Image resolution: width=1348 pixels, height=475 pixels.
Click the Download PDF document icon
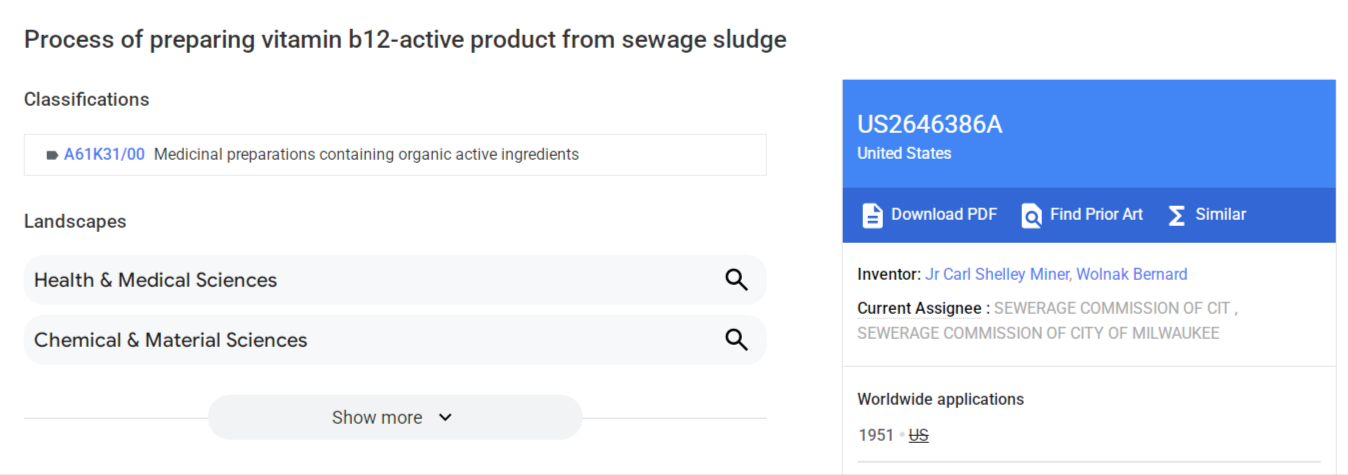coord(872,215)
